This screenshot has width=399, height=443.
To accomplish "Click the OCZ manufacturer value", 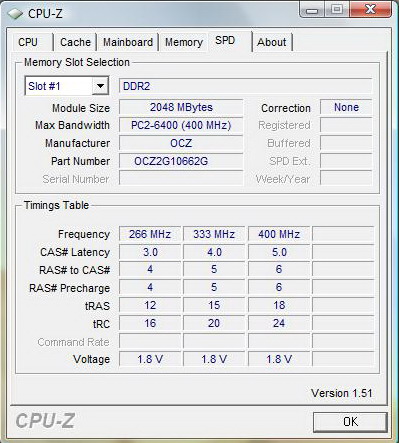I will [181, 143].
